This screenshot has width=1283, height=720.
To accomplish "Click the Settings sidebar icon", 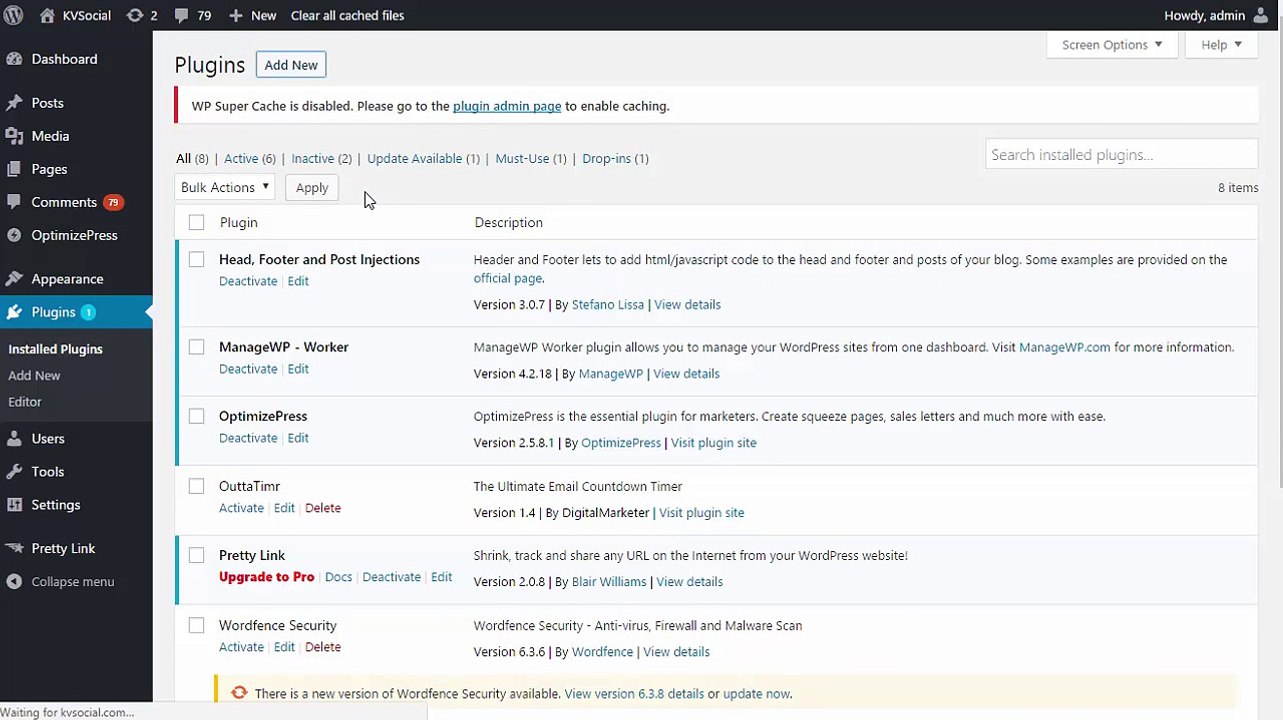I will coord(14,505).
